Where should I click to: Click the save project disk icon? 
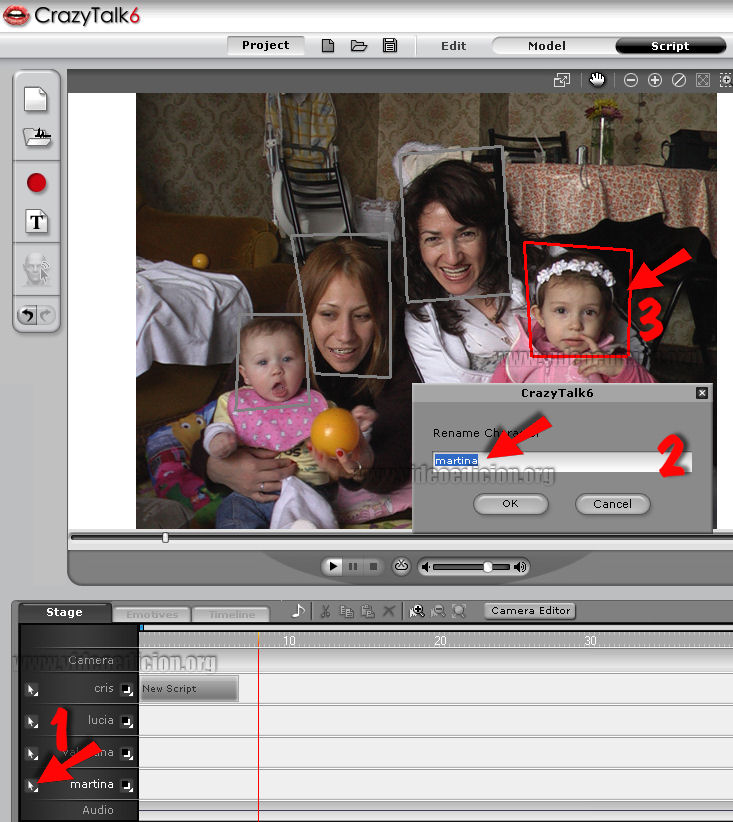coord(390,46)
